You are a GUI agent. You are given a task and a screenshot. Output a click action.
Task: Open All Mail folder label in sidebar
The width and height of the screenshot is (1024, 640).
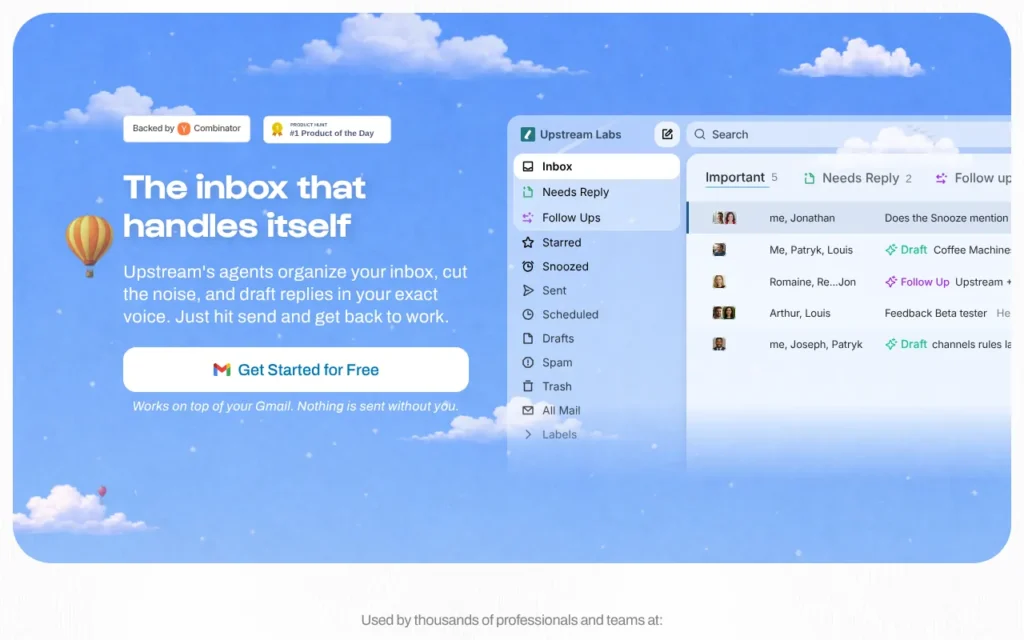[x=561, y=410]
